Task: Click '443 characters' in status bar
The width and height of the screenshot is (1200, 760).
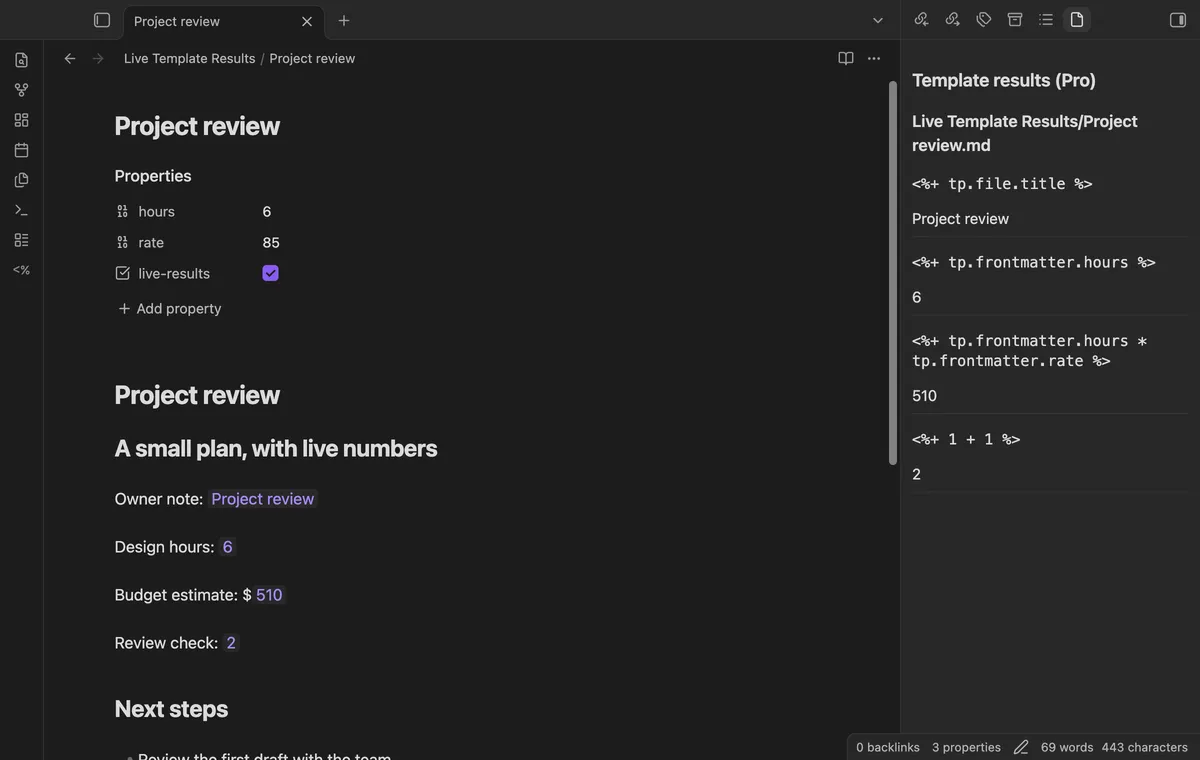Action: pyautogui.click(x=1145, y=747)
